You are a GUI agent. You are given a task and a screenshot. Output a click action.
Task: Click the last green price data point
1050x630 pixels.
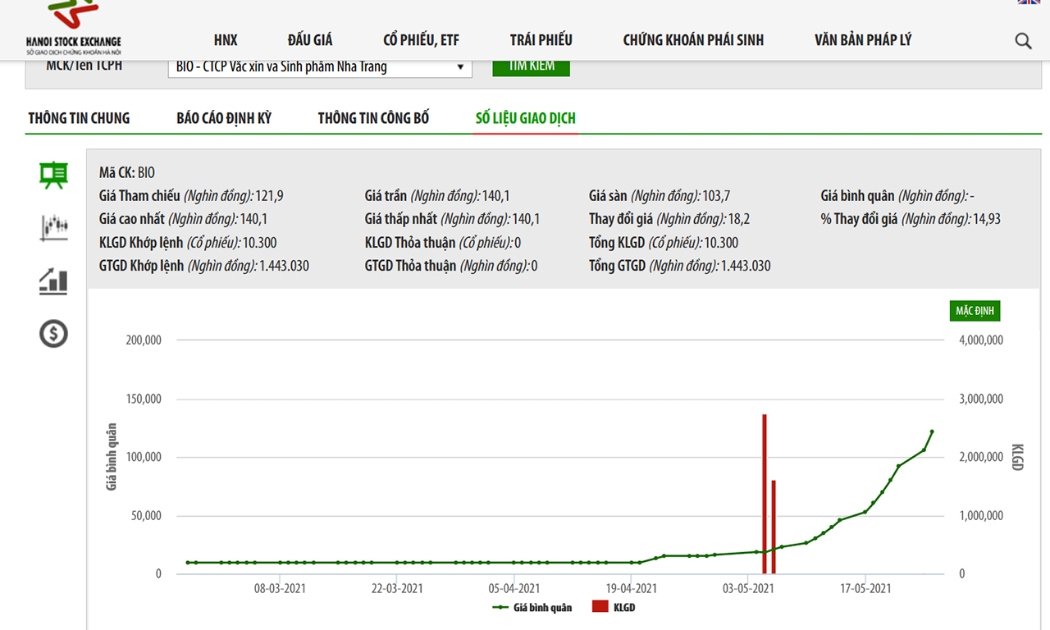(932, 432)
